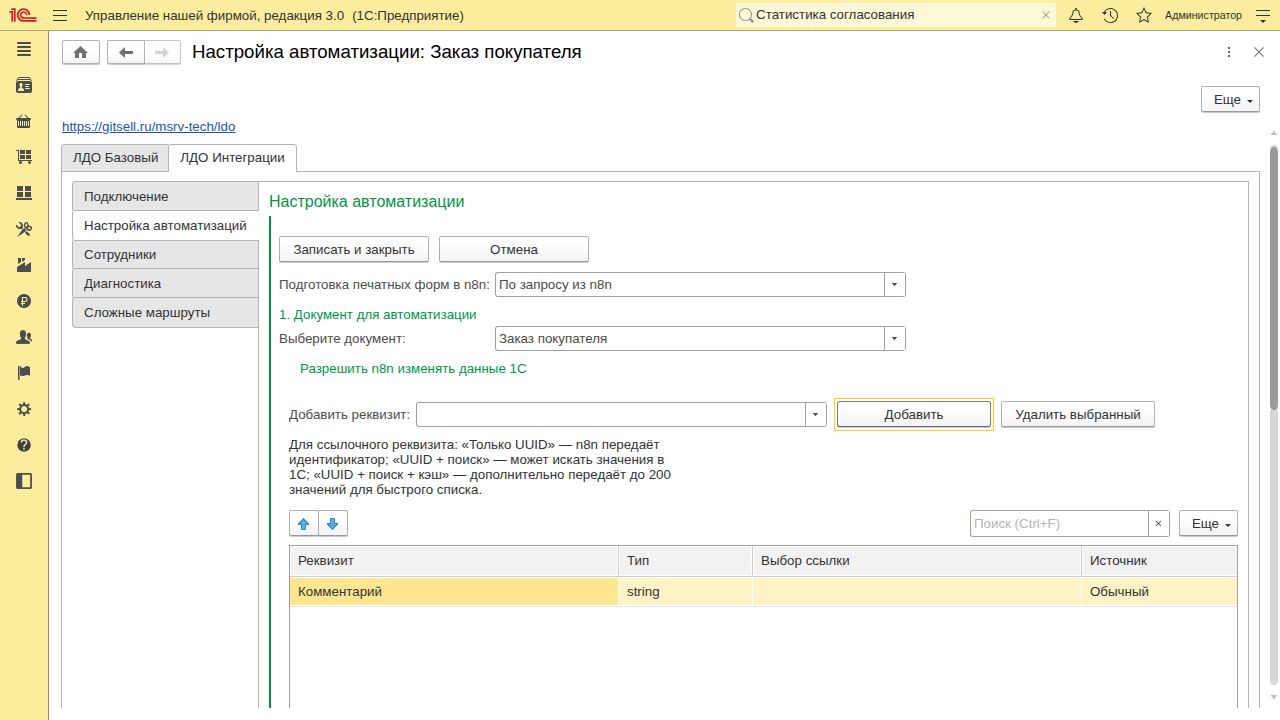The image size is (1280, 720).
Task: Open the table's Еще menu
Action: click(x=1208, y=523)
